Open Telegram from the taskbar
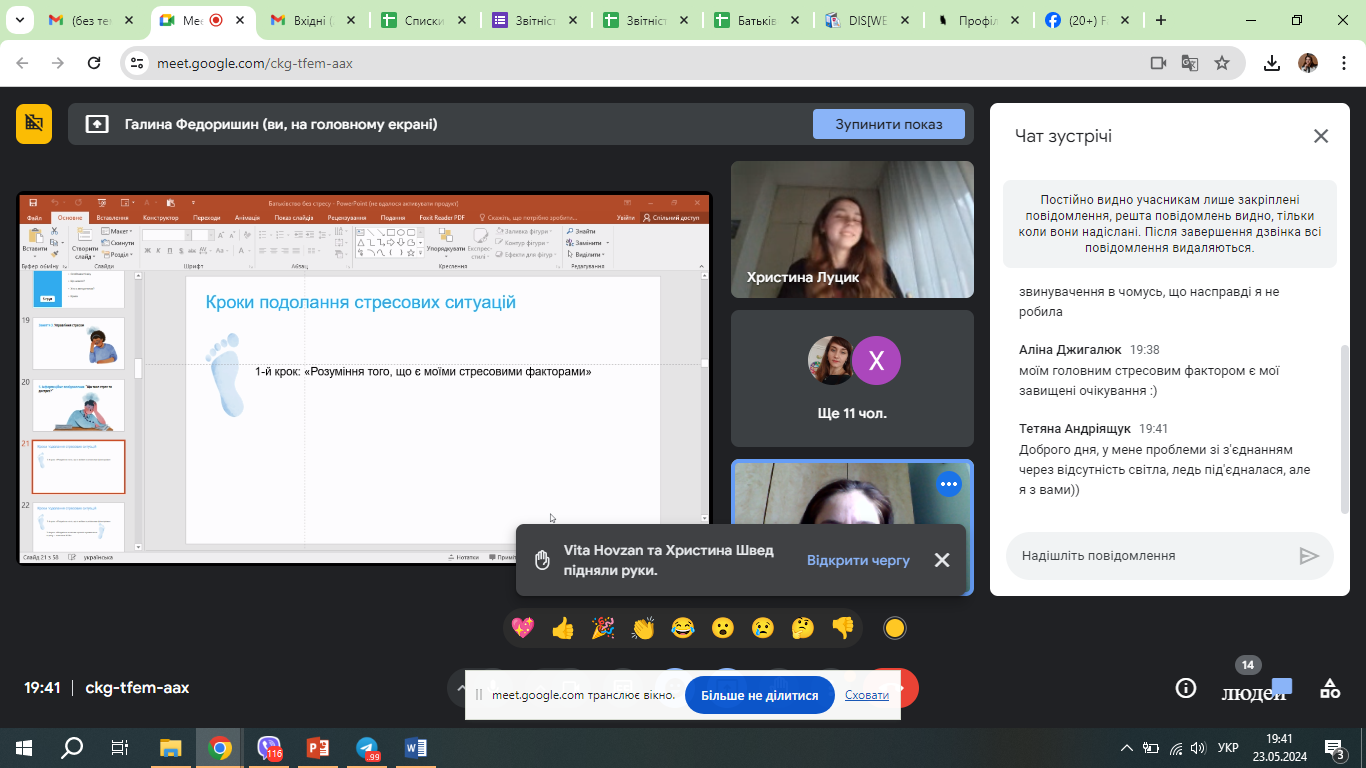Screen dimensions: 1366x768 click(x=367, y=748)
